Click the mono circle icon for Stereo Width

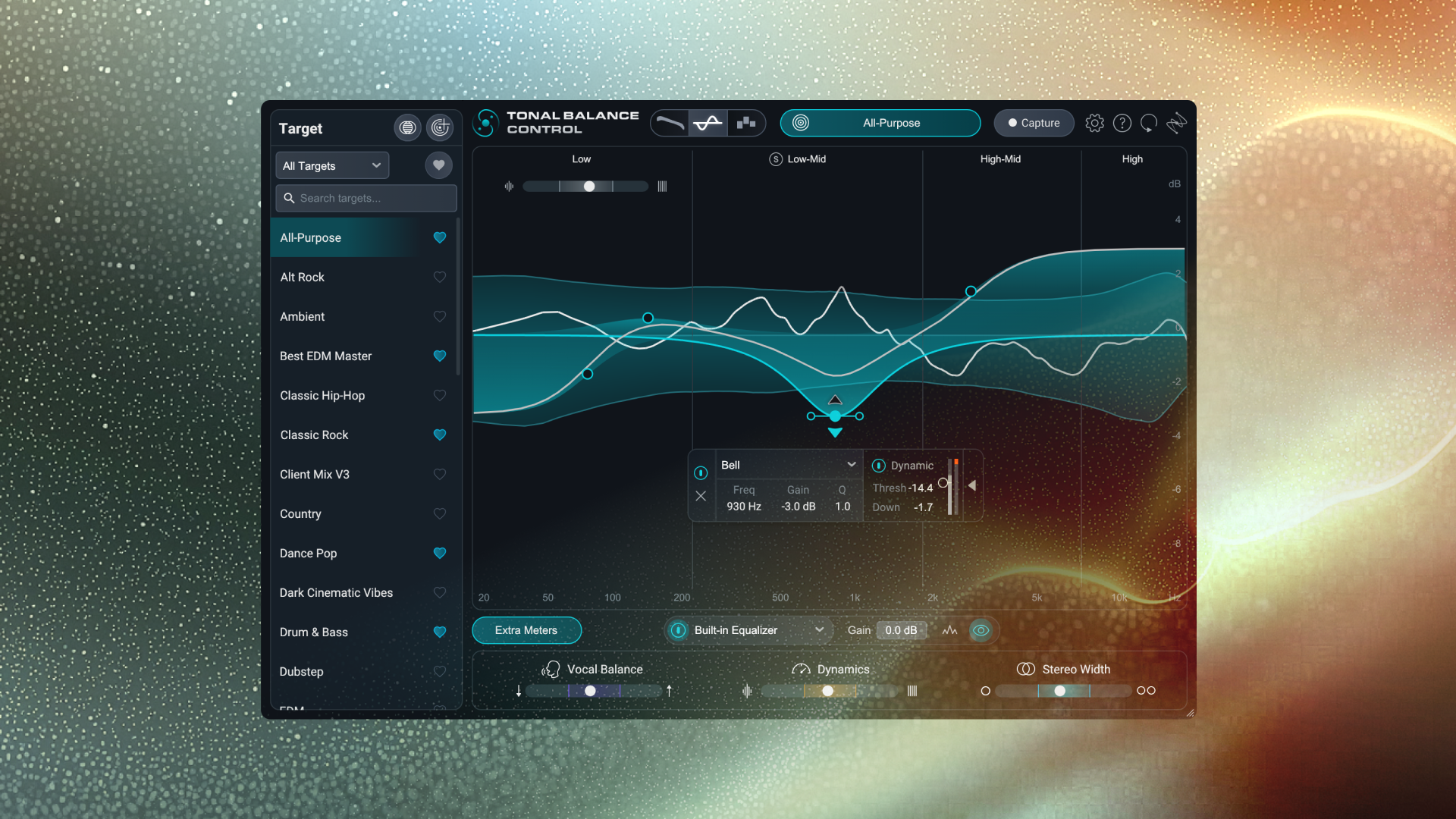pos(985,691)
